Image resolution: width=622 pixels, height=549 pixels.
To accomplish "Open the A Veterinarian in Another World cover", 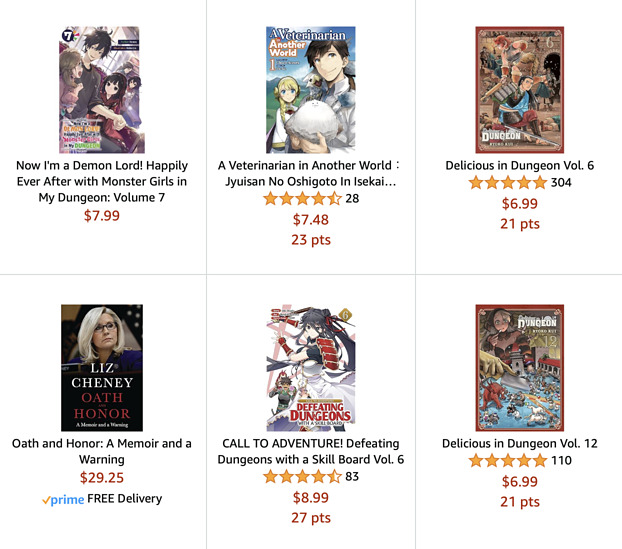I will pyautogui.click(x=311, y=90).
